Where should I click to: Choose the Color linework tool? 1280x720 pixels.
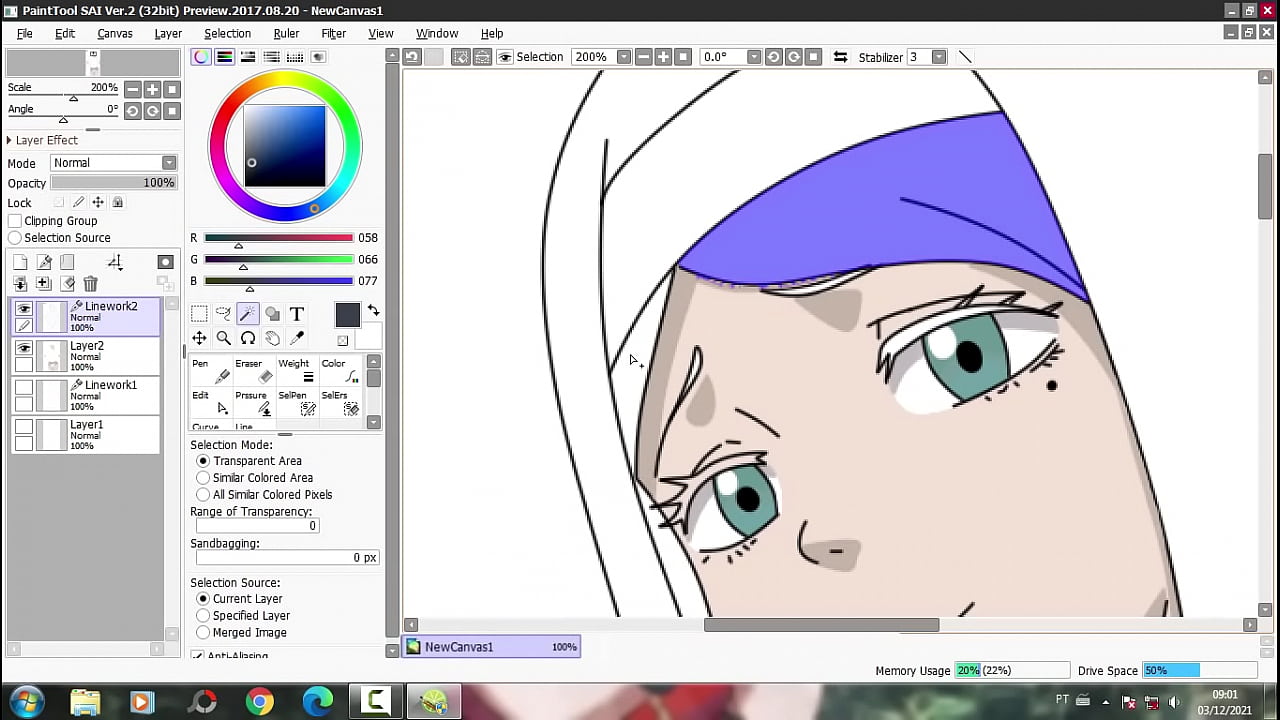pos(340,371)
